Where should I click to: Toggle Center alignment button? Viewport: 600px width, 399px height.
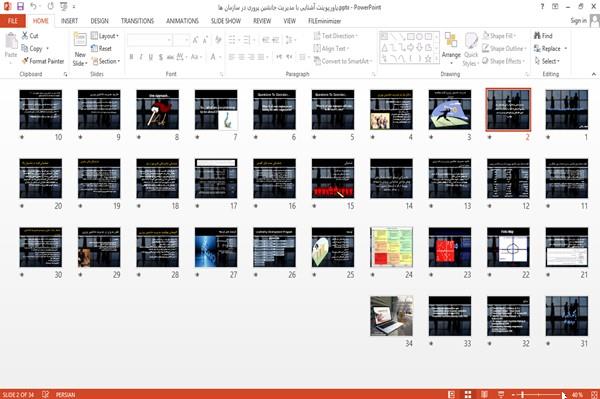tap(241, 57)
